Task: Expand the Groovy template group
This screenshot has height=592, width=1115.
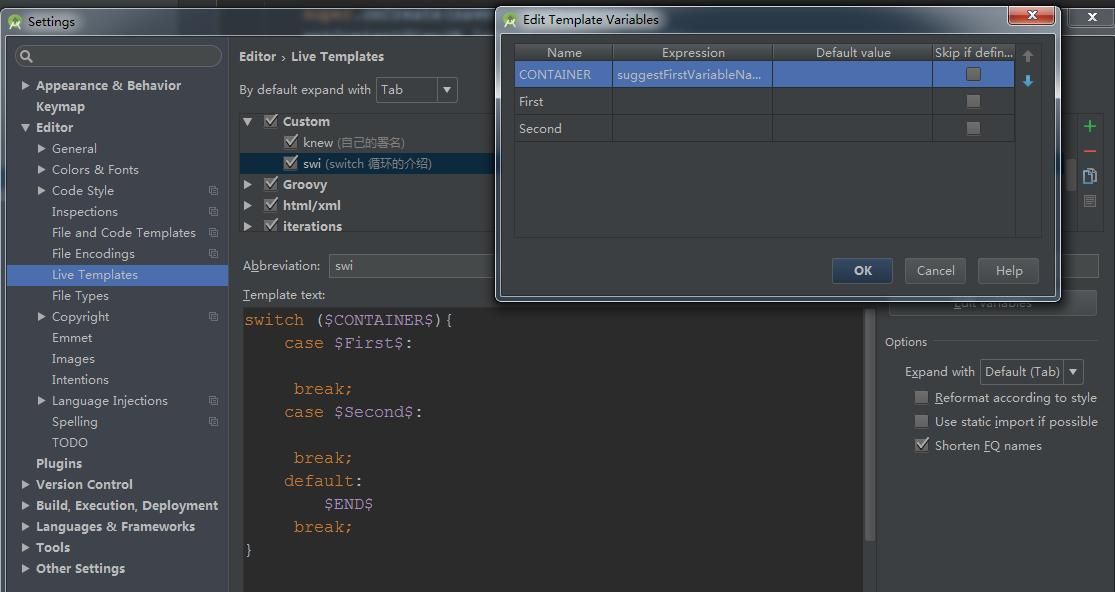Action: point(247,184)
